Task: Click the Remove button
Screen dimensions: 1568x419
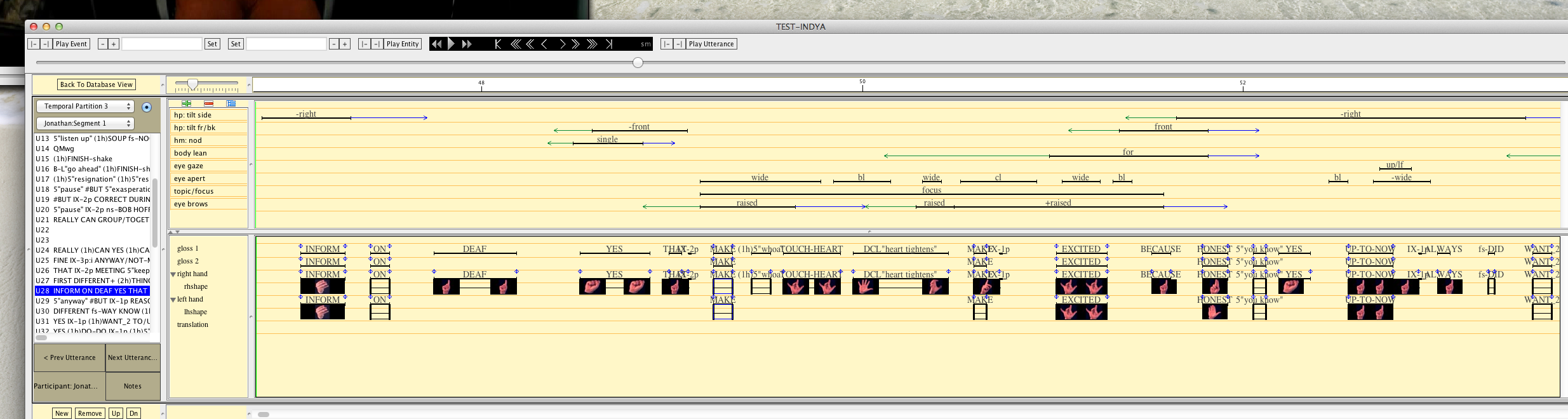Action: point(90,413)
